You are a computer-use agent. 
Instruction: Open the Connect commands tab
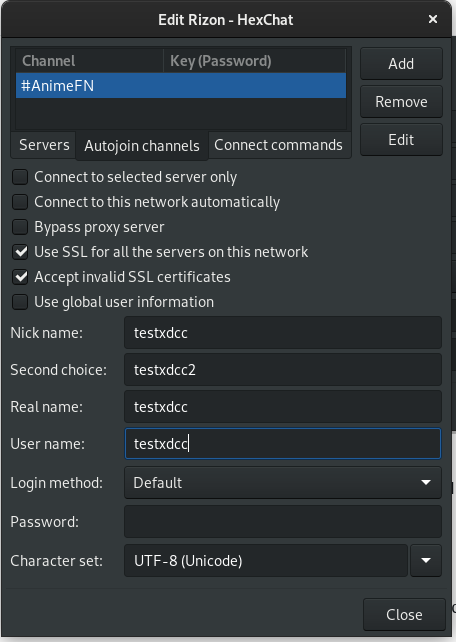tap(278, 145)
